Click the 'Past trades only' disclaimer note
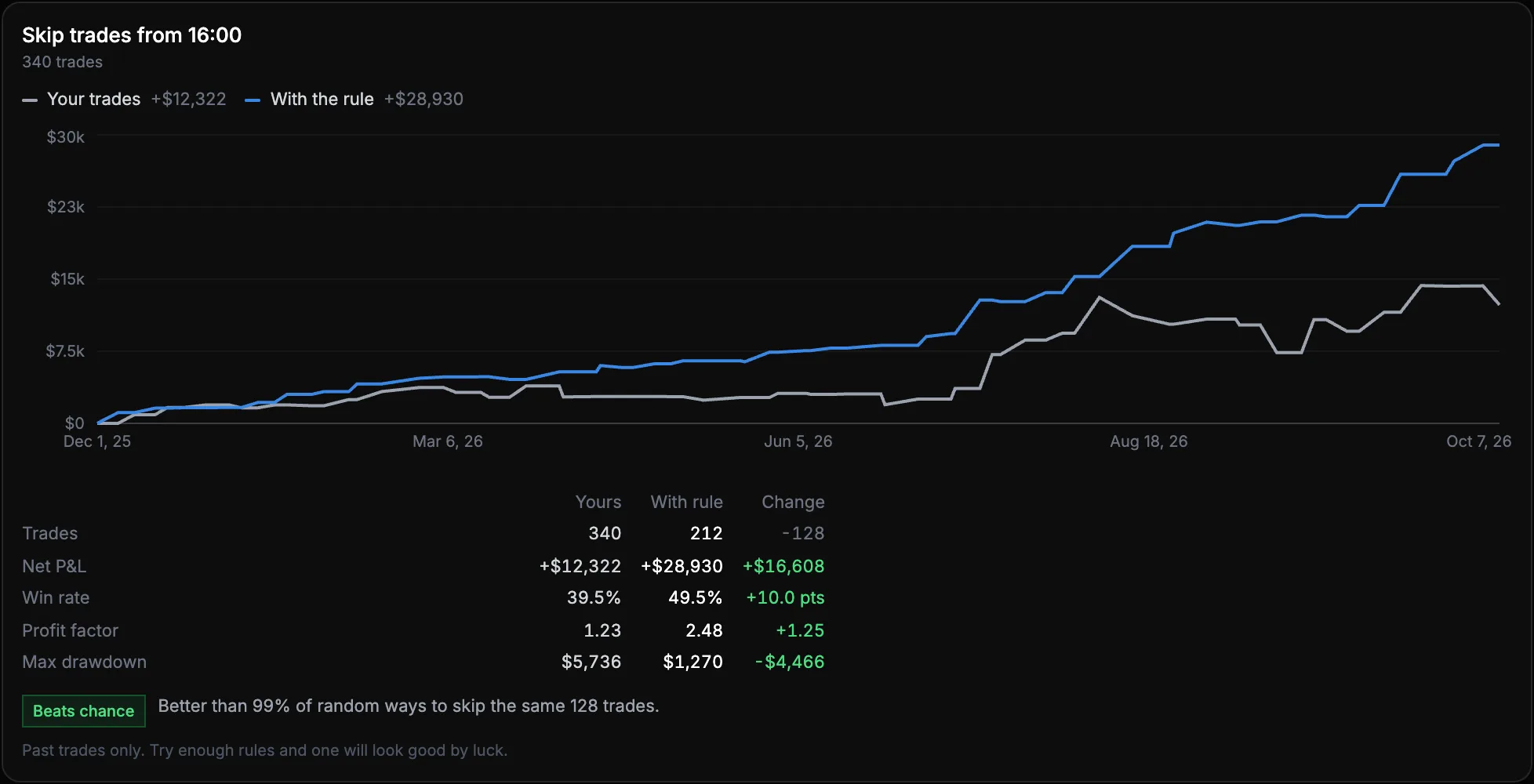Viewport: 1534px width, 784px height. click(x=265, y=750)
